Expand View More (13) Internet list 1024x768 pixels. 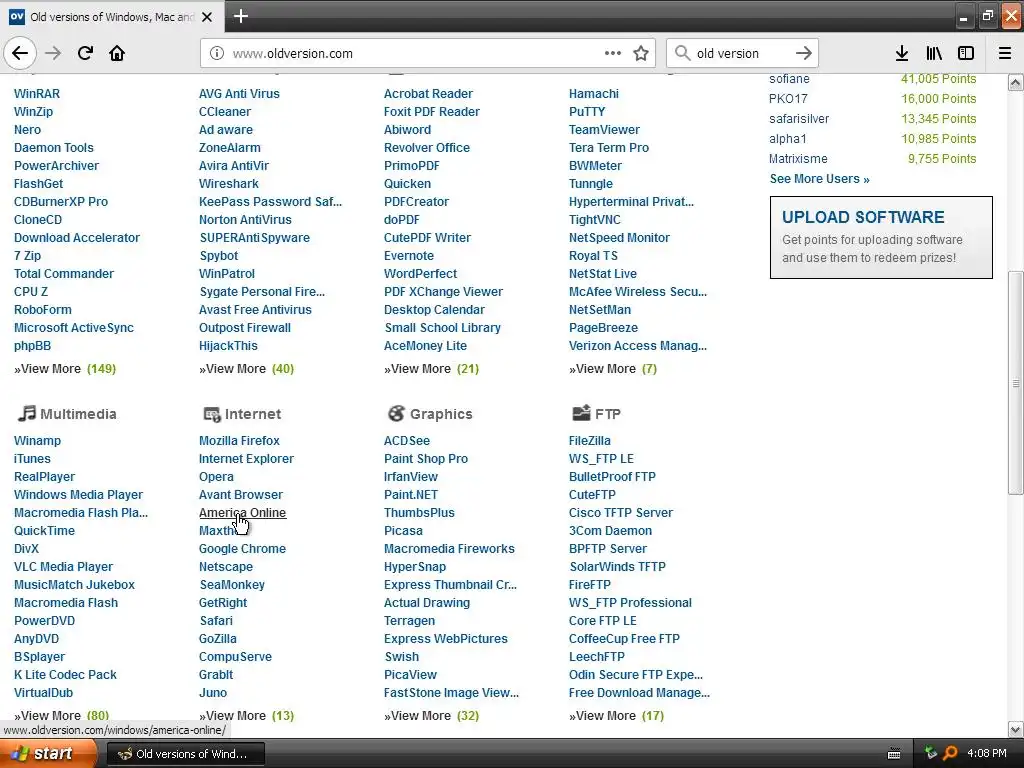coord(246,716)
